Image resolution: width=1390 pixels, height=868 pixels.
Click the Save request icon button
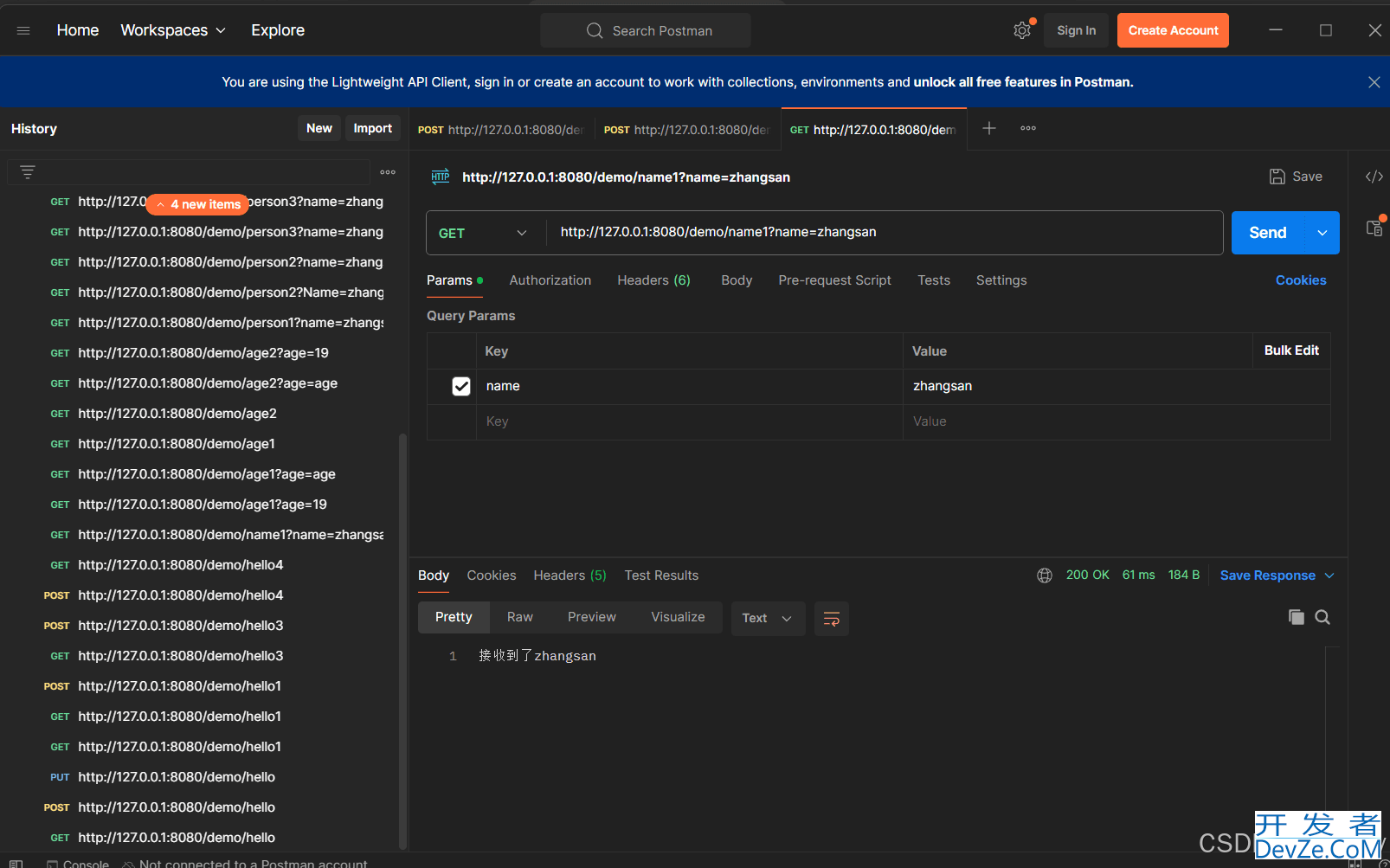coord(1295,177)
